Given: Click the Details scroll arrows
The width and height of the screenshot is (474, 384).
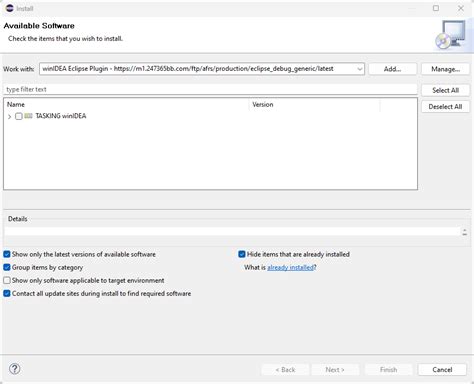Looking at the screenshot, I should (x=464, y=232).
